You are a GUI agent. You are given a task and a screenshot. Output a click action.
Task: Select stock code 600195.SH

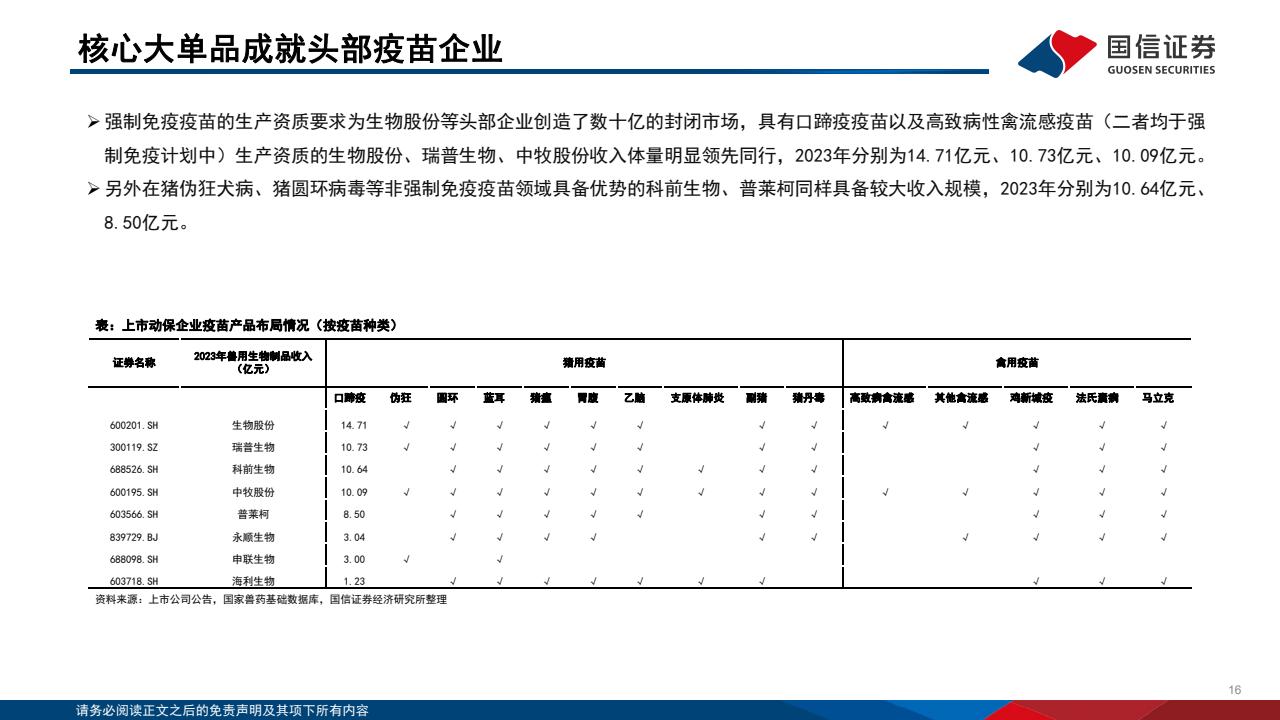coord(134,492)
